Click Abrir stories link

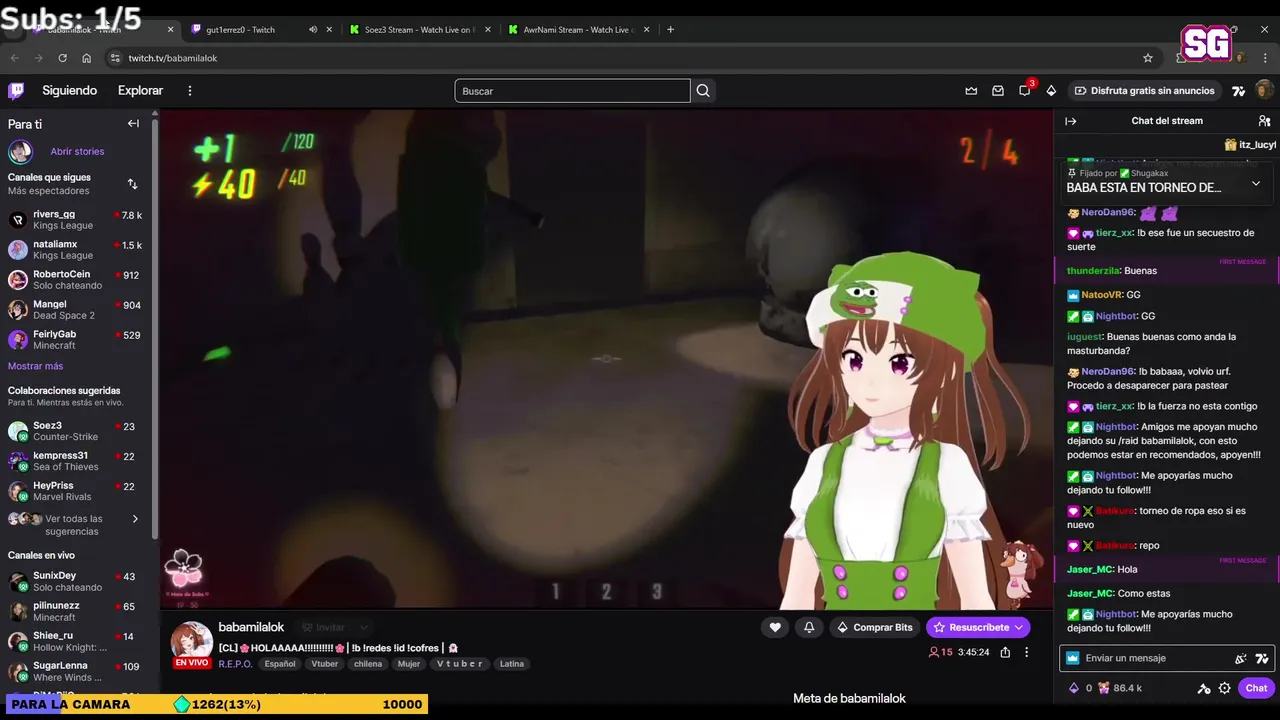click(77, 152)
